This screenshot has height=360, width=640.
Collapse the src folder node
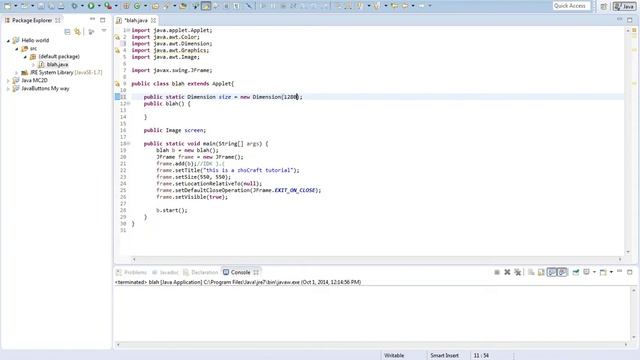17,49
